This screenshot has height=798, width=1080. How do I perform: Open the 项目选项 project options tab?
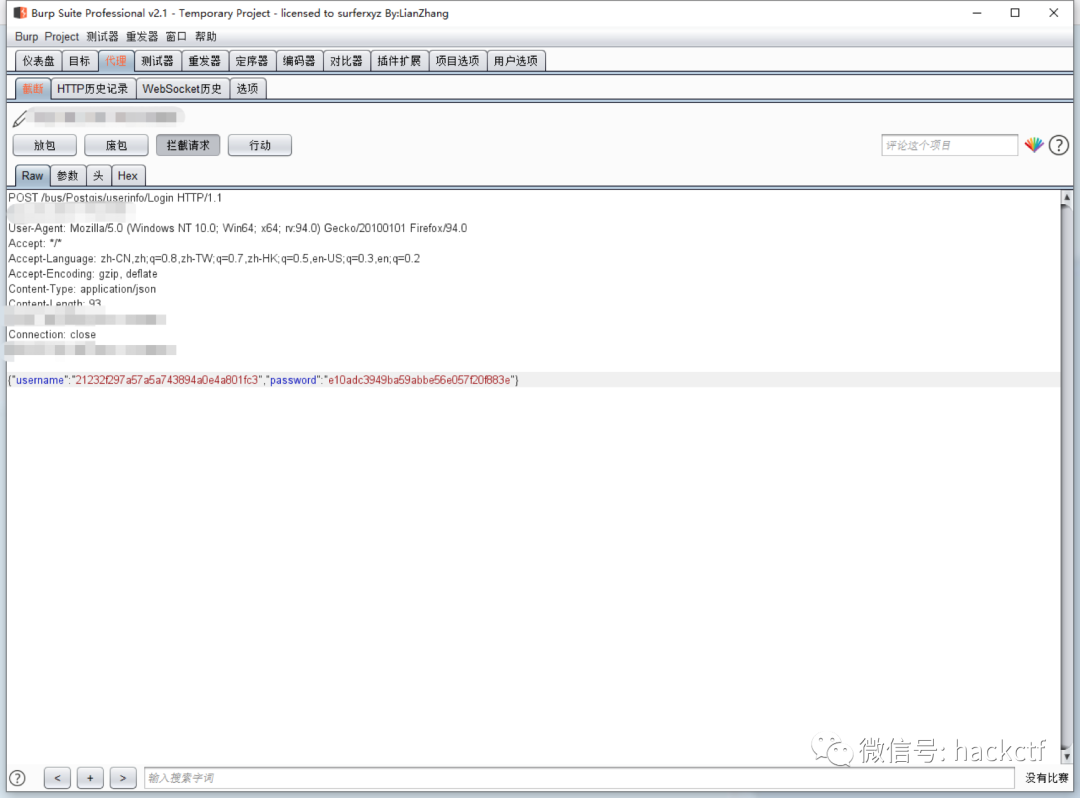point(458,61)
